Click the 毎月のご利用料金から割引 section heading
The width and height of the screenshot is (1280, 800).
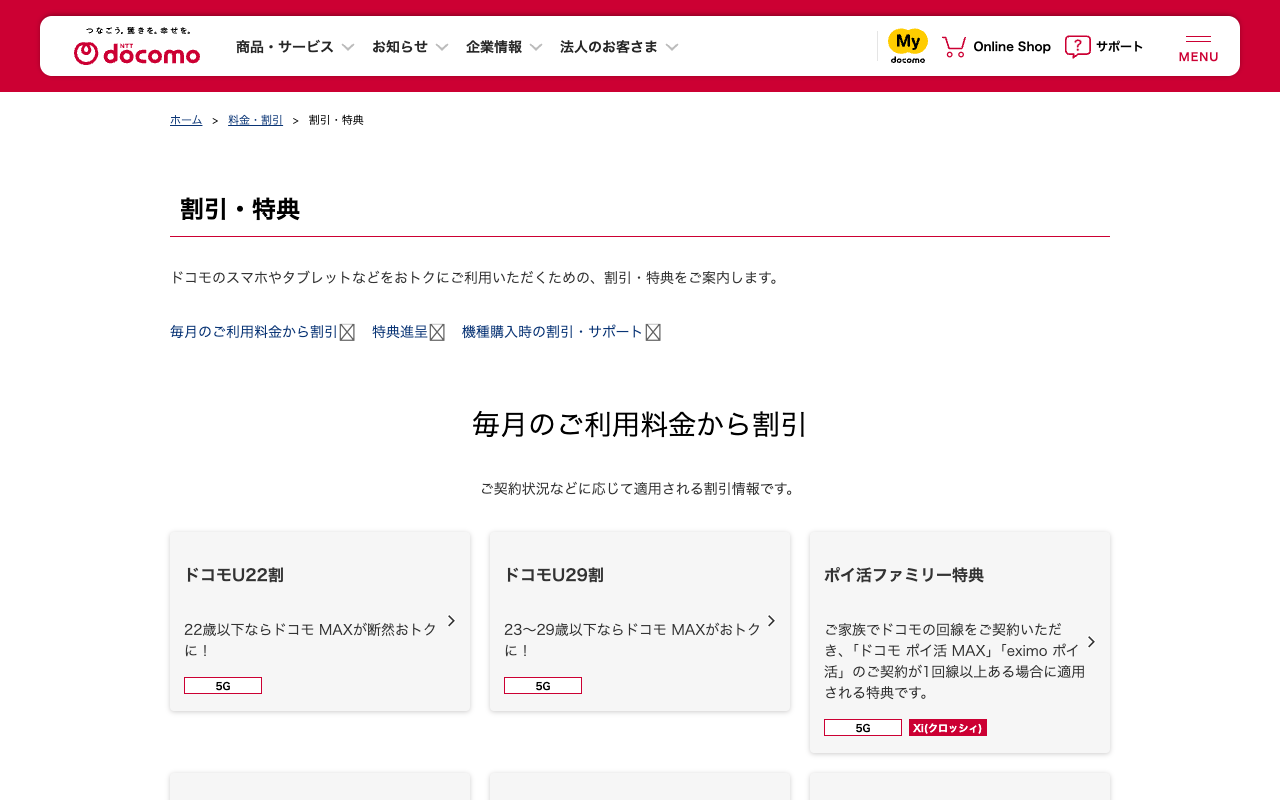point(640,424)
